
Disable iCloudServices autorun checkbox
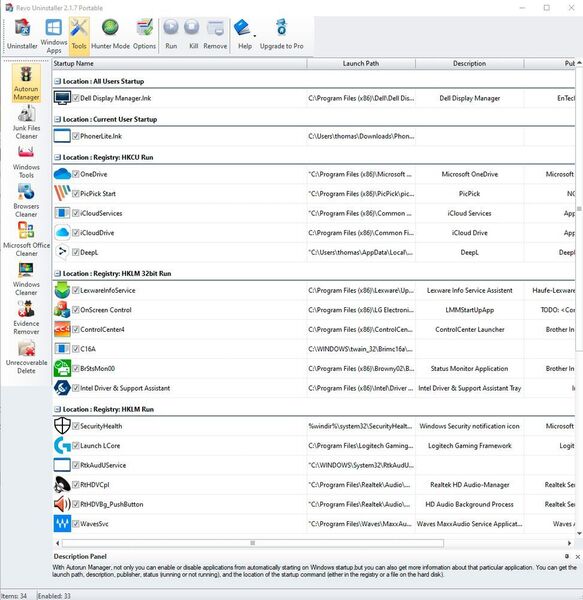click(x=76, y=213)
